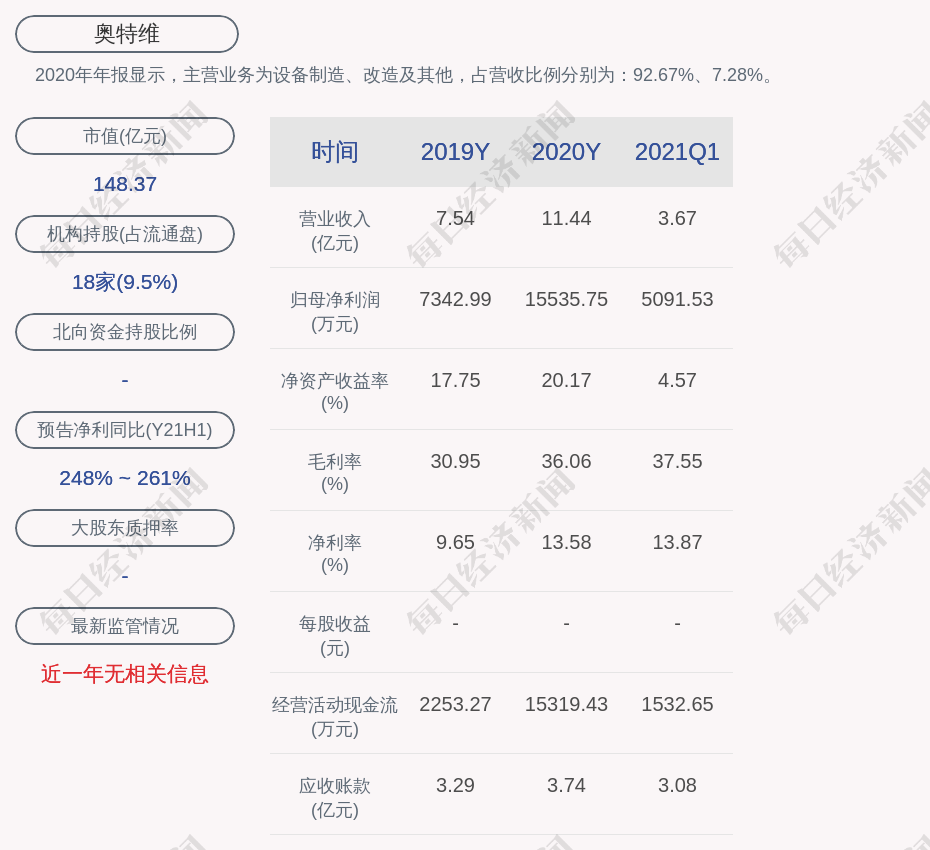Click the market value 148.37
The image size is (930, 850).
coord(125,184)
